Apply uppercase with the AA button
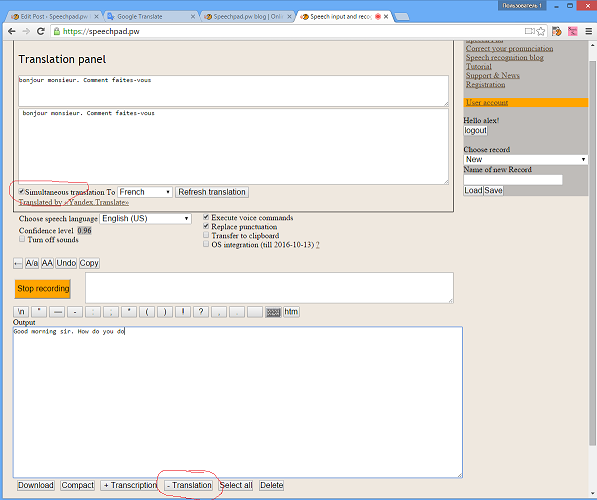The width and height of the screenshot is (597, 500). point(47,263)
